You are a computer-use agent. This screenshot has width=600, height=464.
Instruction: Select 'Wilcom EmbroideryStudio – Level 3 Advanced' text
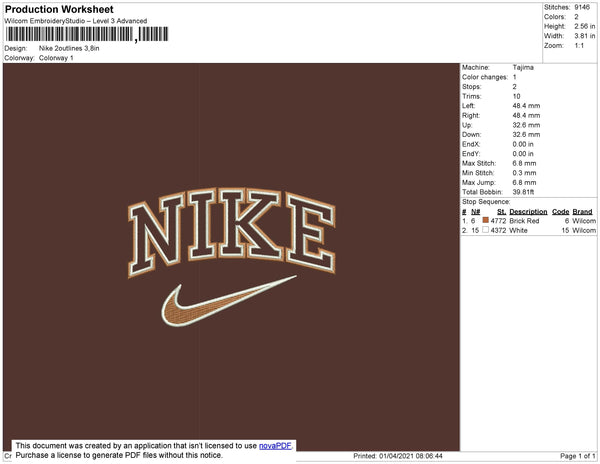coord(76,21)
